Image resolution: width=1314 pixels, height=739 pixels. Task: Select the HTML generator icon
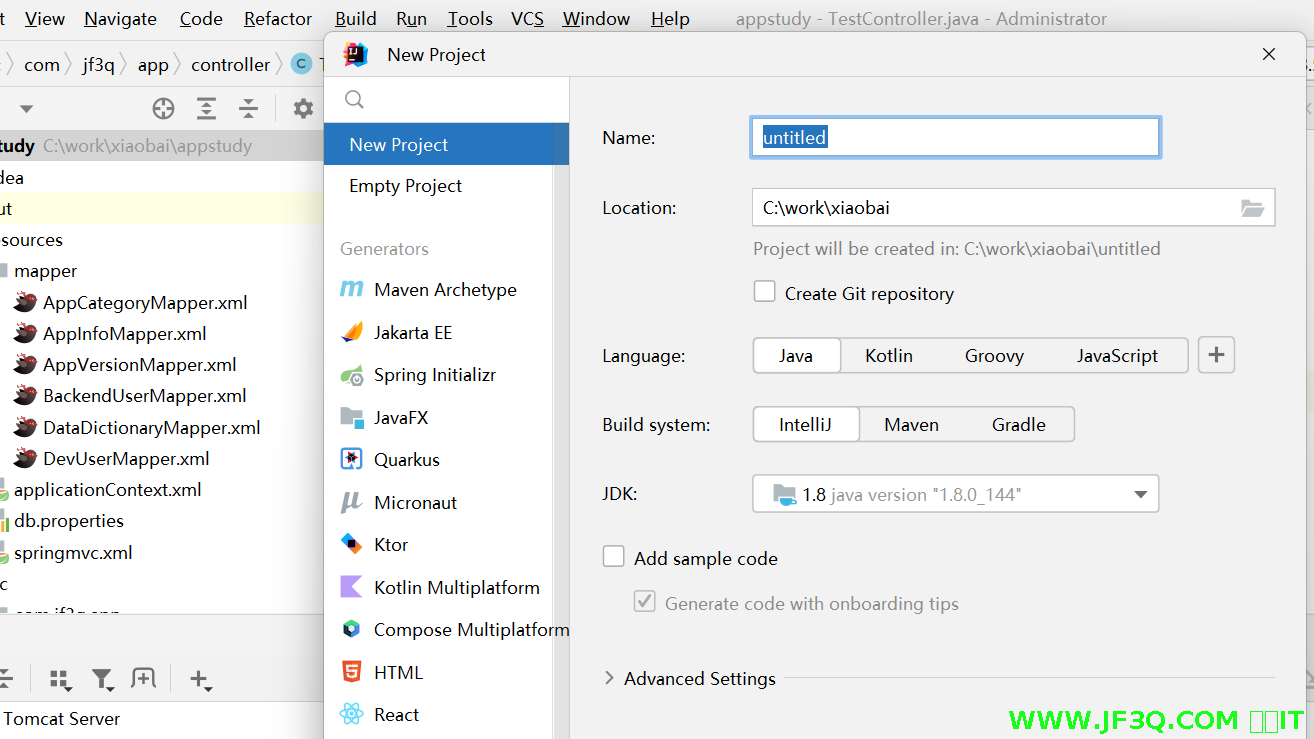[351, 673]
